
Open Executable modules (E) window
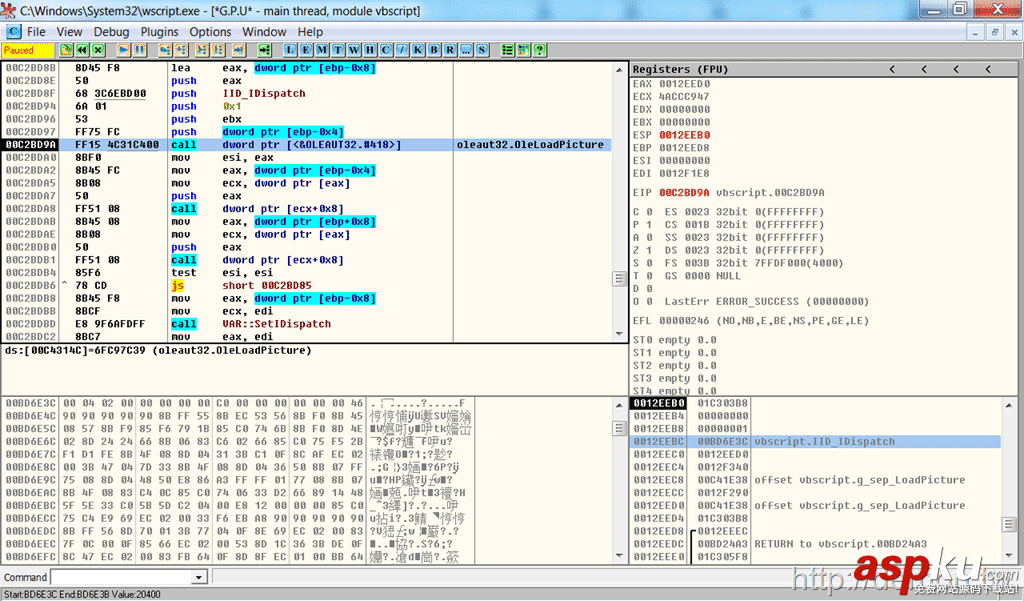coord(306,50)
